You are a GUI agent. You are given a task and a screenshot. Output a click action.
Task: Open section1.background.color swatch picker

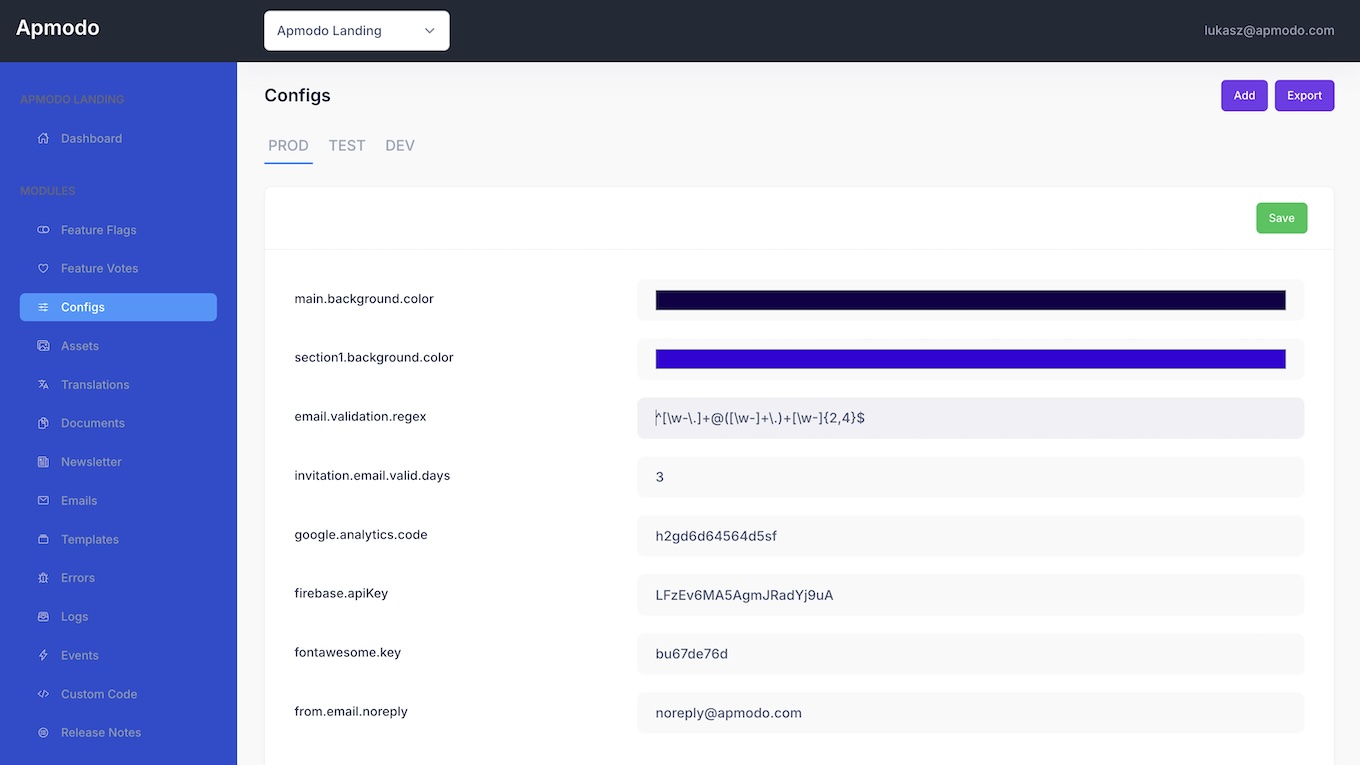tap(970, 359)
